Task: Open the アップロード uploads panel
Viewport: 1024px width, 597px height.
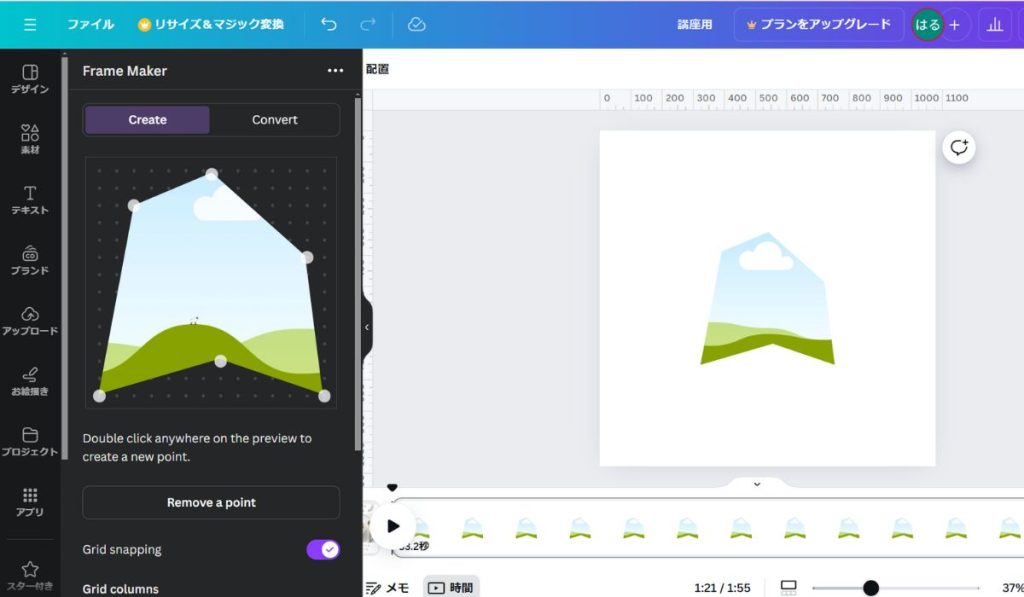Action: tap(30, 320)
